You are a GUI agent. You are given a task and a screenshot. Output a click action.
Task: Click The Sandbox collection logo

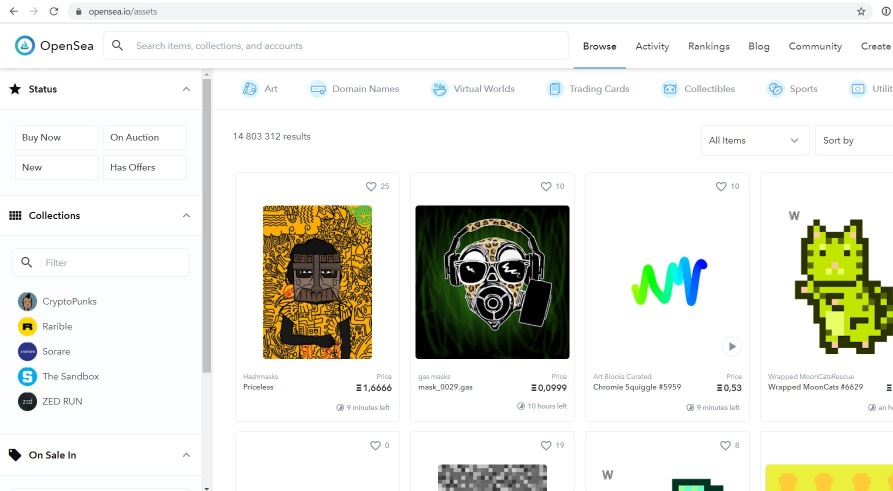(x=27, y=377)
